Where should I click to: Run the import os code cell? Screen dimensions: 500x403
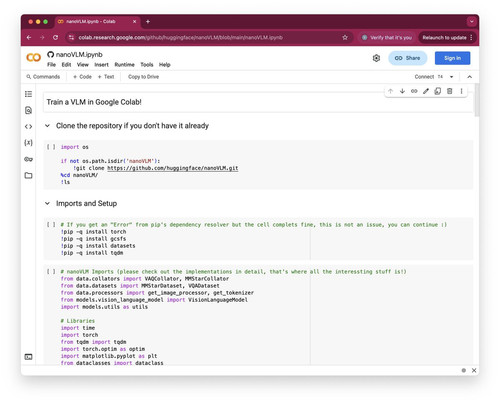[x=51, y=147]
